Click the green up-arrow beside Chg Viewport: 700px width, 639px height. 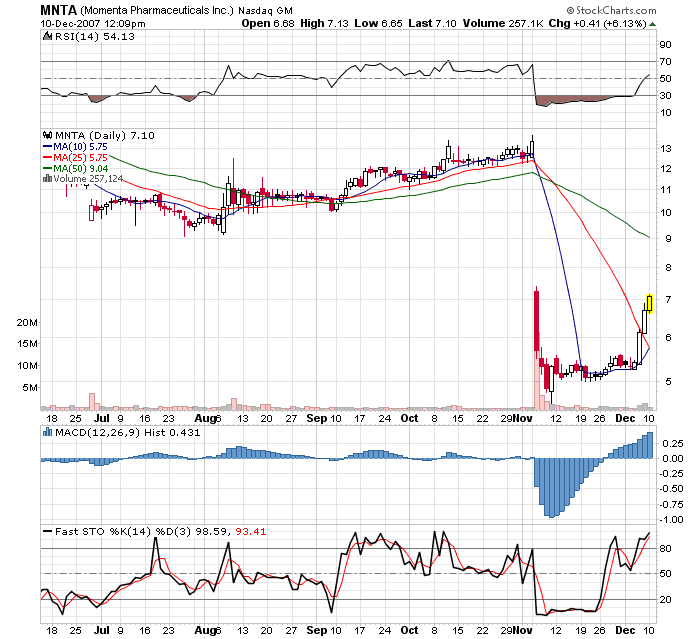(x=653, y=24)
